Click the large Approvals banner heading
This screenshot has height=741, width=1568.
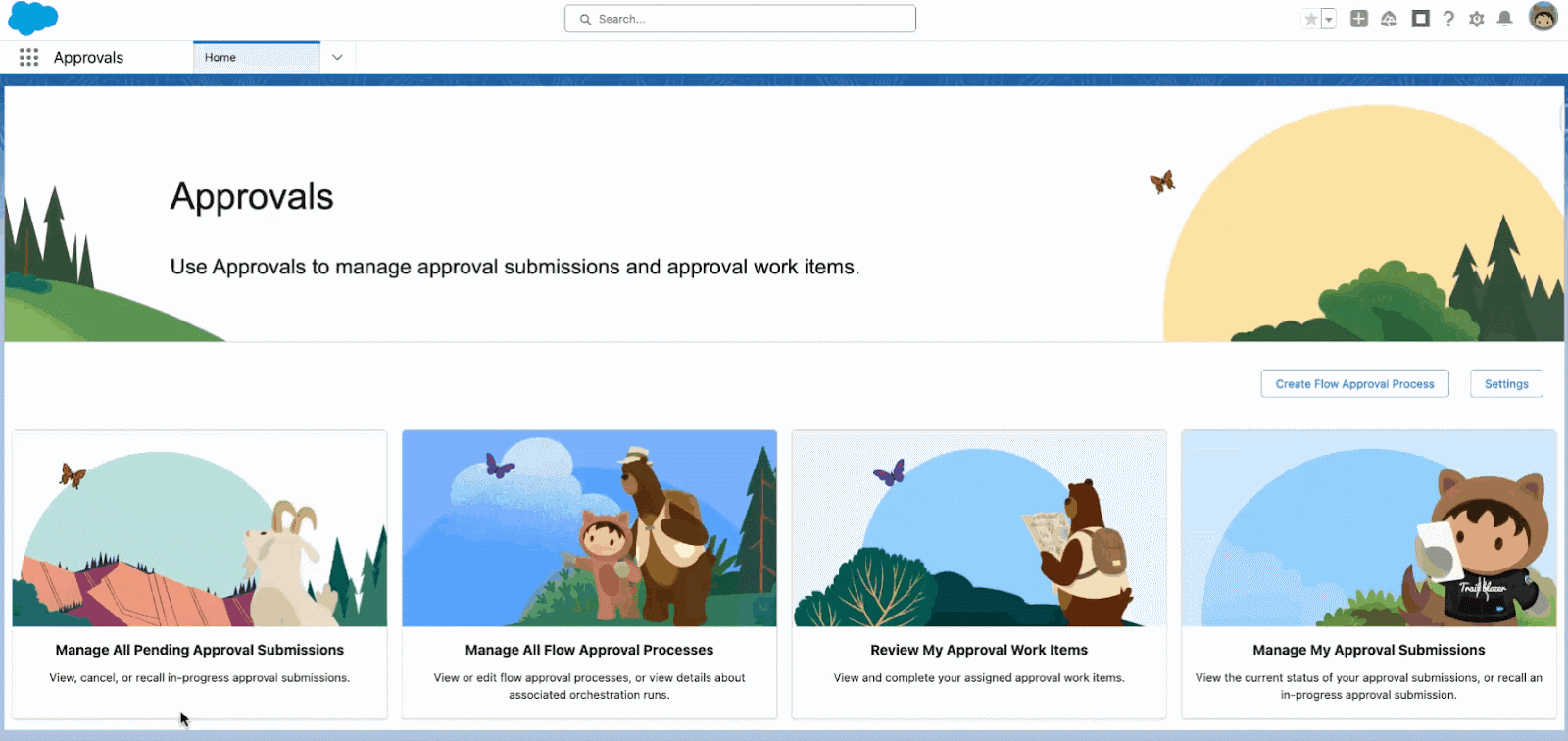[252, 197]
